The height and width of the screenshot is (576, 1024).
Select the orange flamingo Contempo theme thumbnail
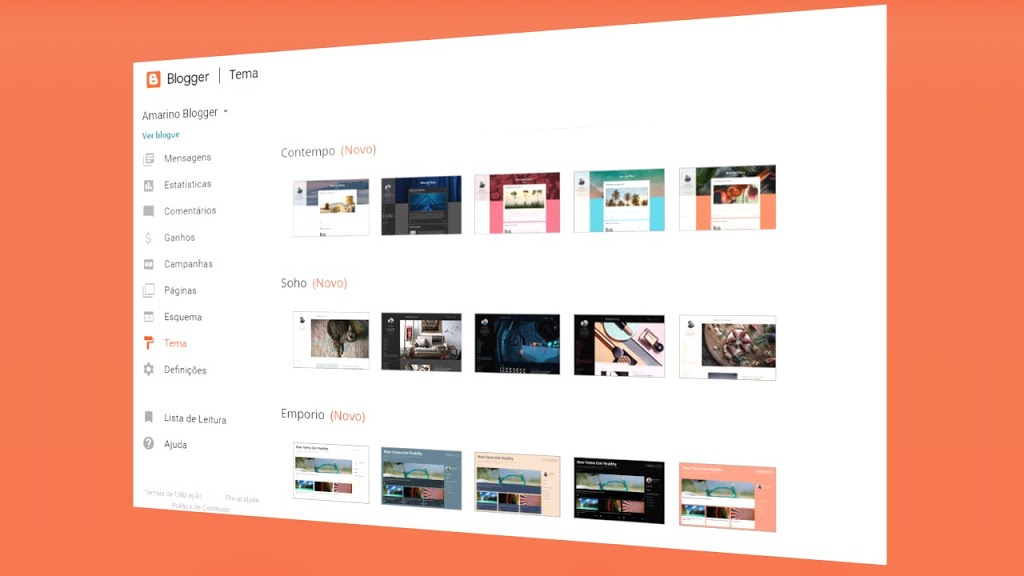click(728, 198)
